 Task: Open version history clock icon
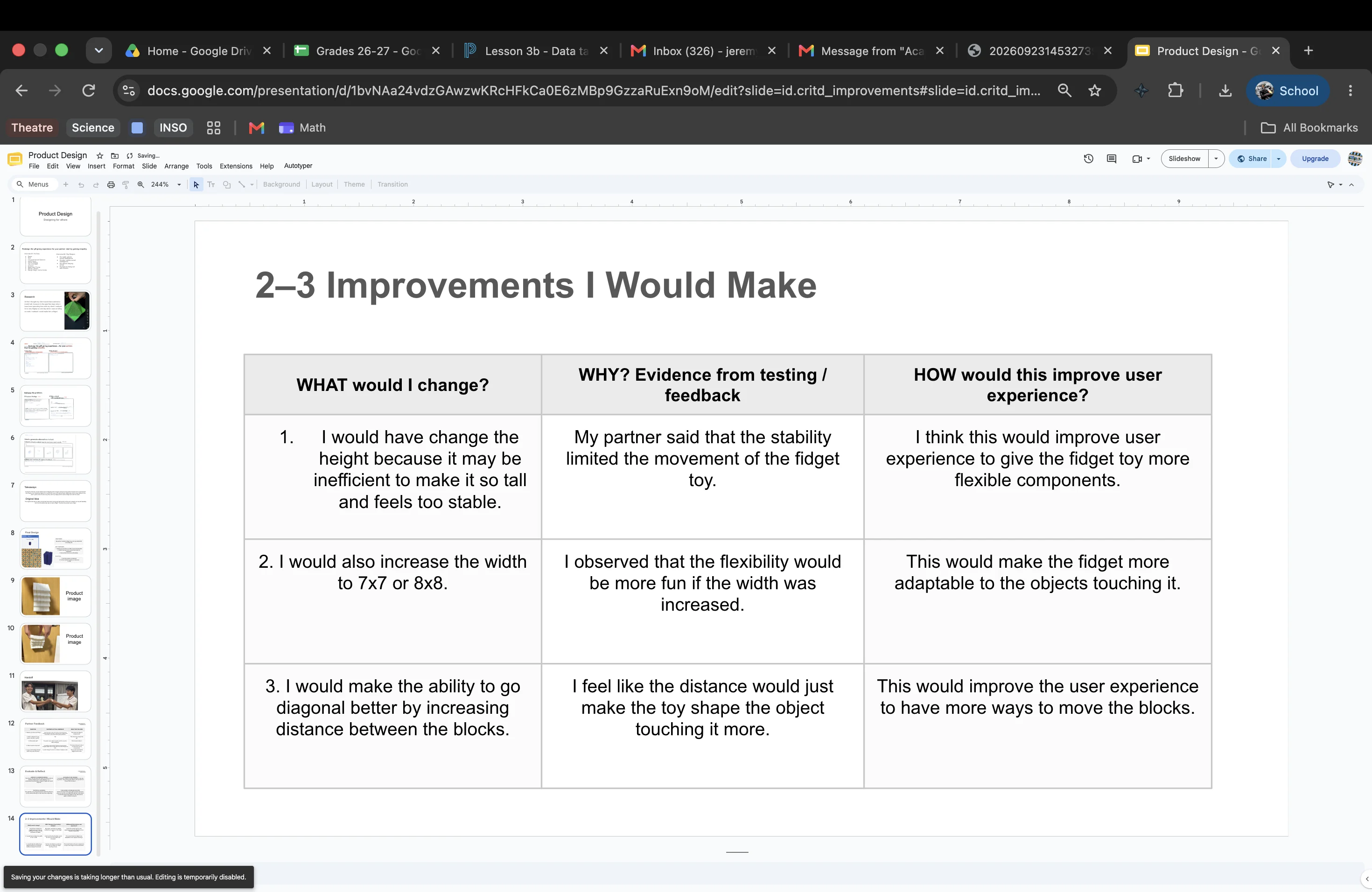(1088, 159)
